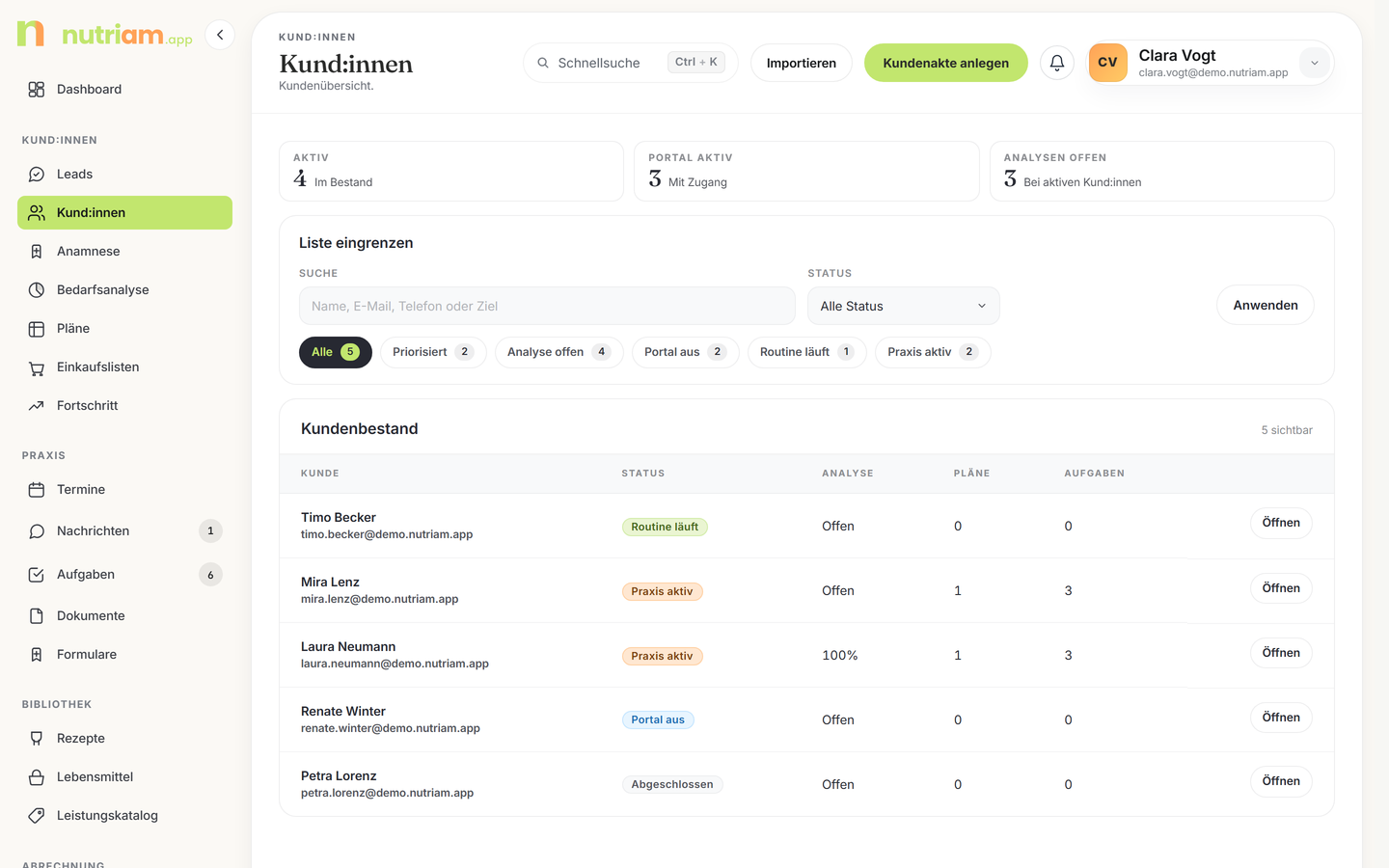1389x868 pixels.
Task: Click the nutriam.app logo
Action: (104, 35)
